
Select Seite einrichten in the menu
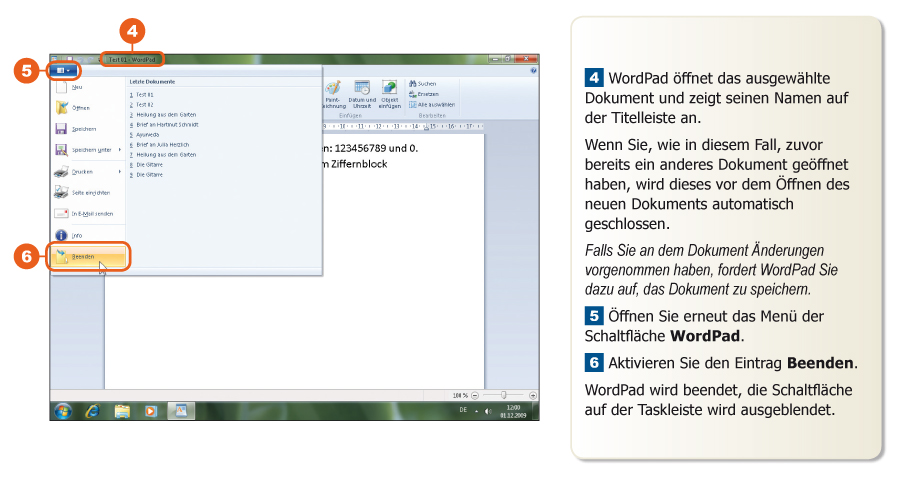[90, 192]
